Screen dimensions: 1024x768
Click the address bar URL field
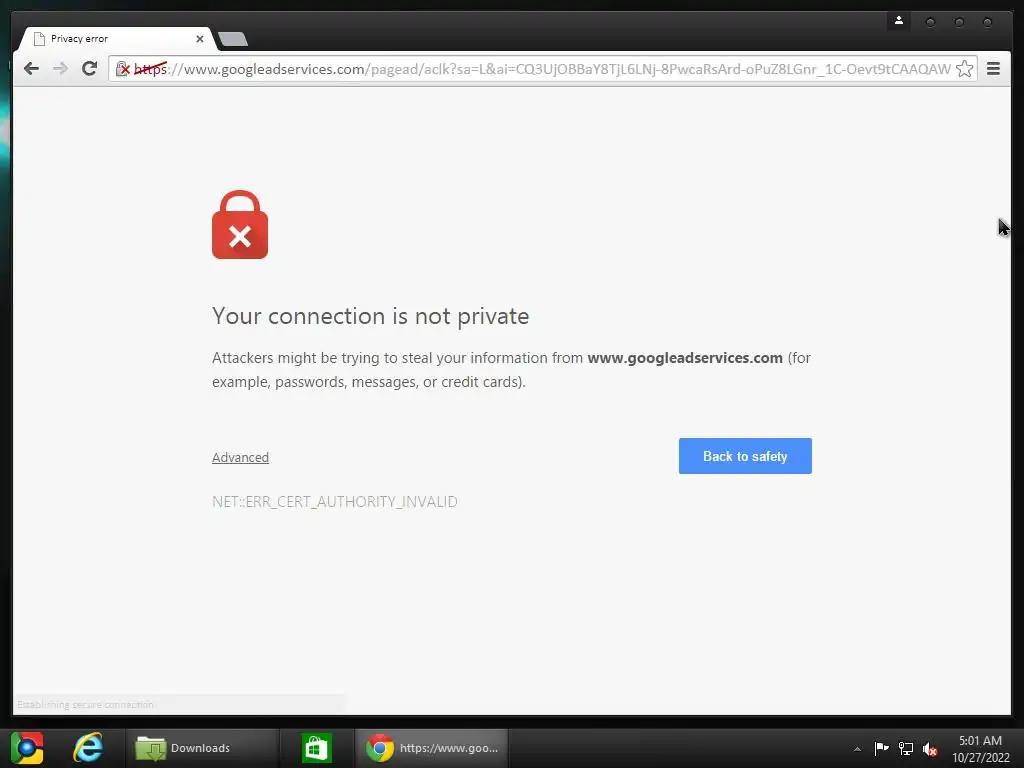coord(542,69)
